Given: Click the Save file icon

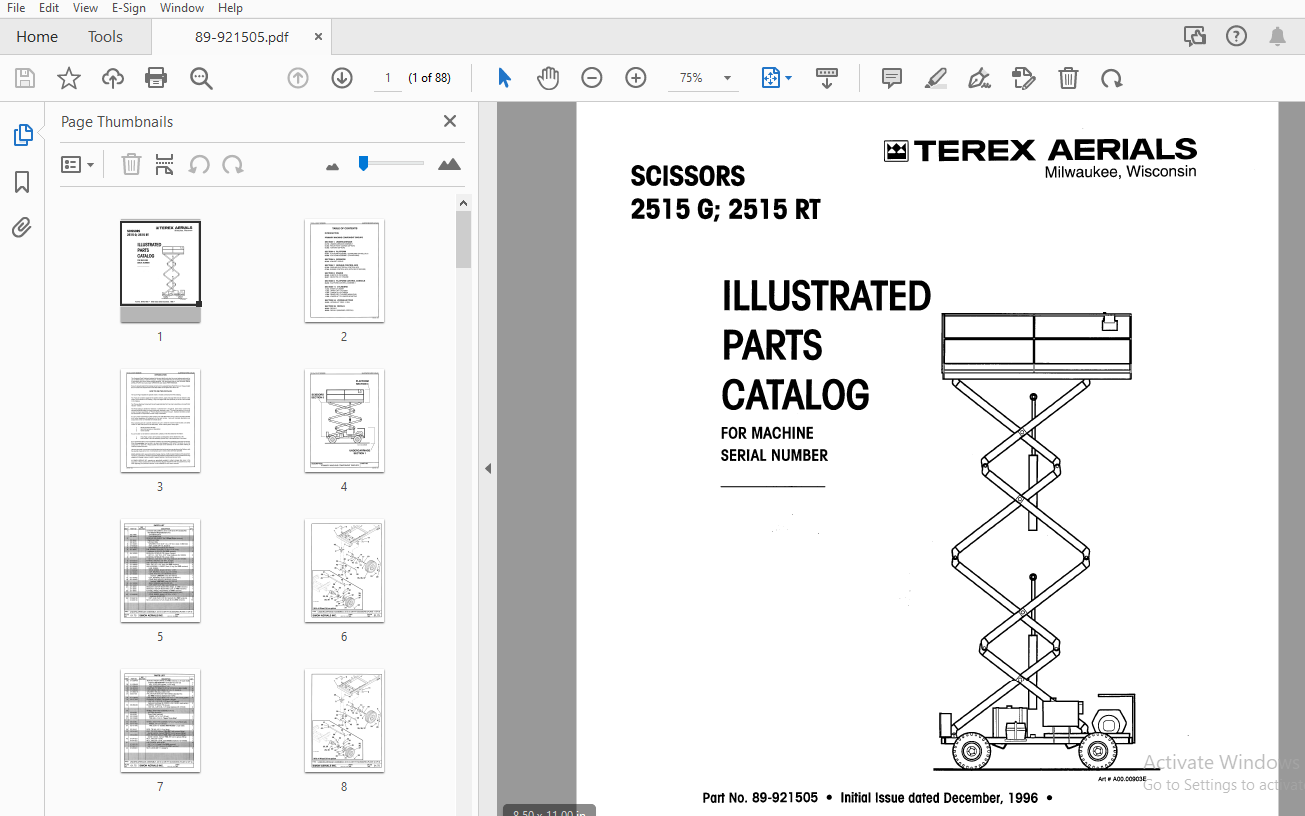Looking at the screenshot, I should tap(25, 78).
